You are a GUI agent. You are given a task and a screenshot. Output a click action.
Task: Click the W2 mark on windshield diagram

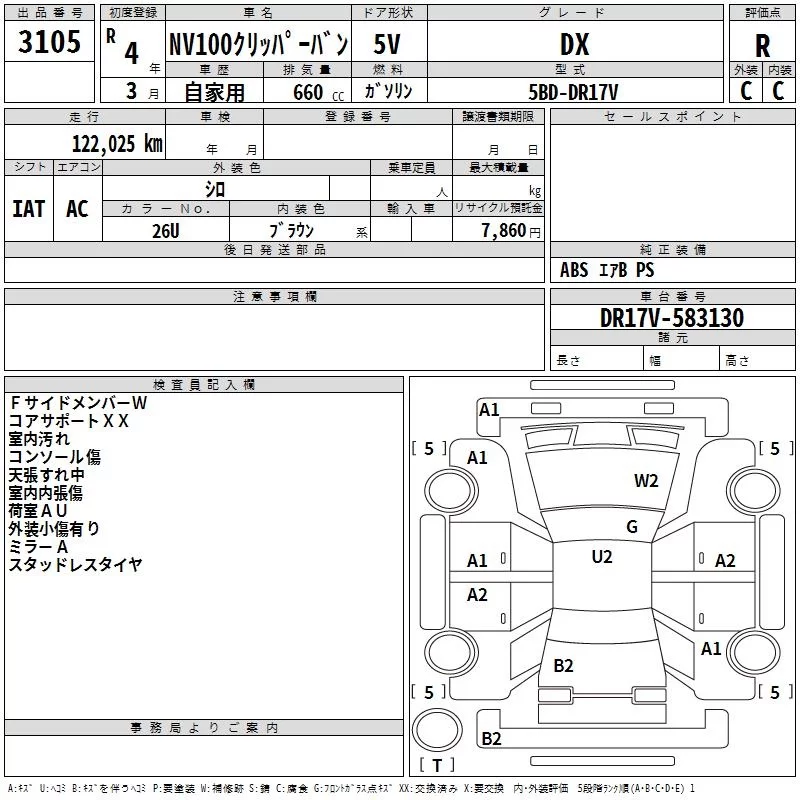[x=646, y=480]
